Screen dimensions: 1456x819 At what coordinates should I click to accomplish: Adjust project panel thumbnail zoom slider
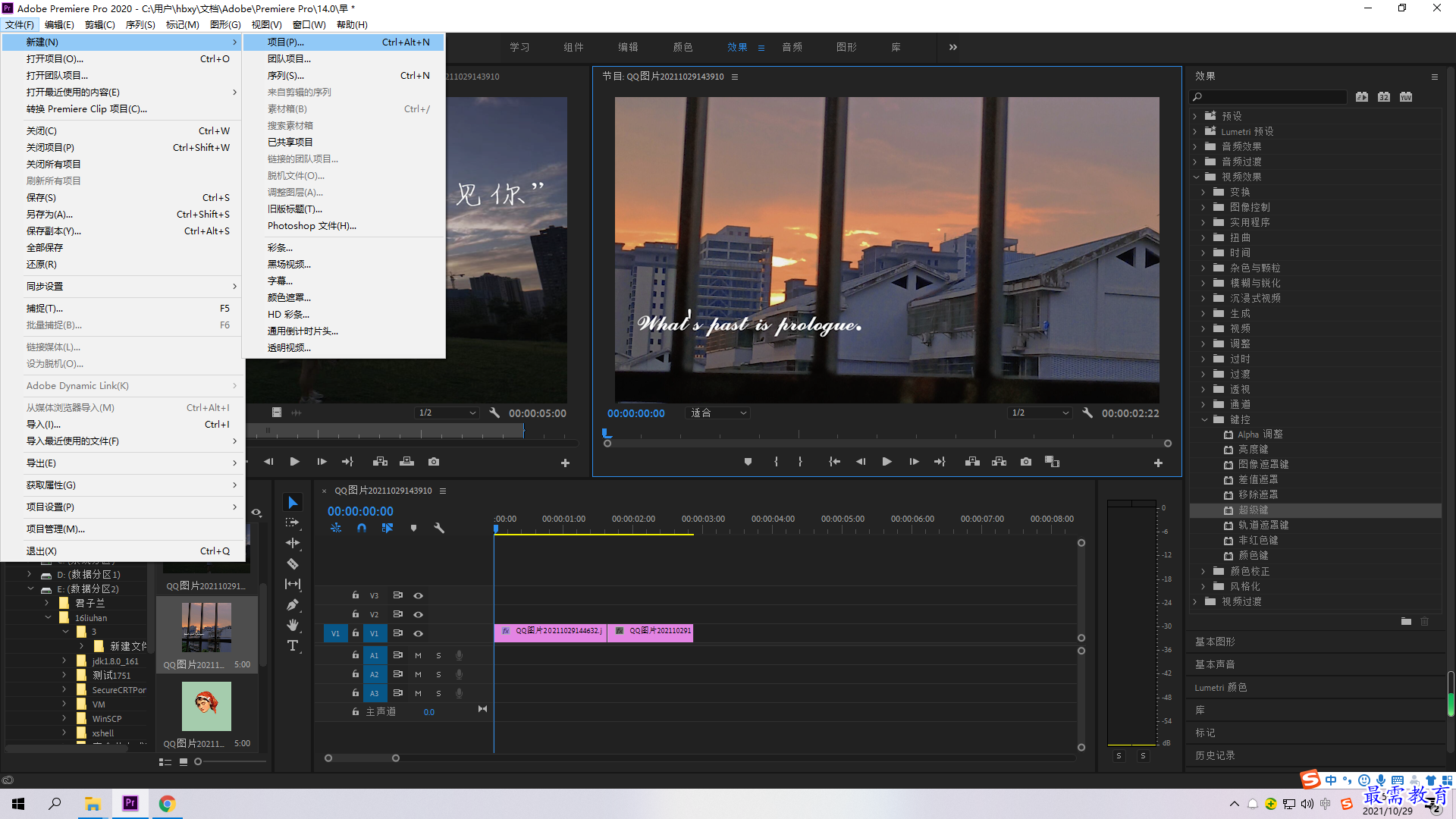point(199,762)
